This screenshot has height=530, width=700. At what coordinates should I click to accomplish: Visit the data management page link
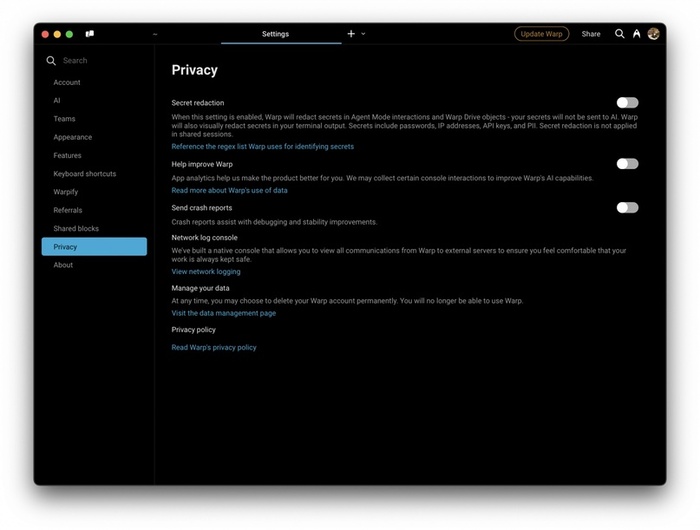[x=224, y=313]
